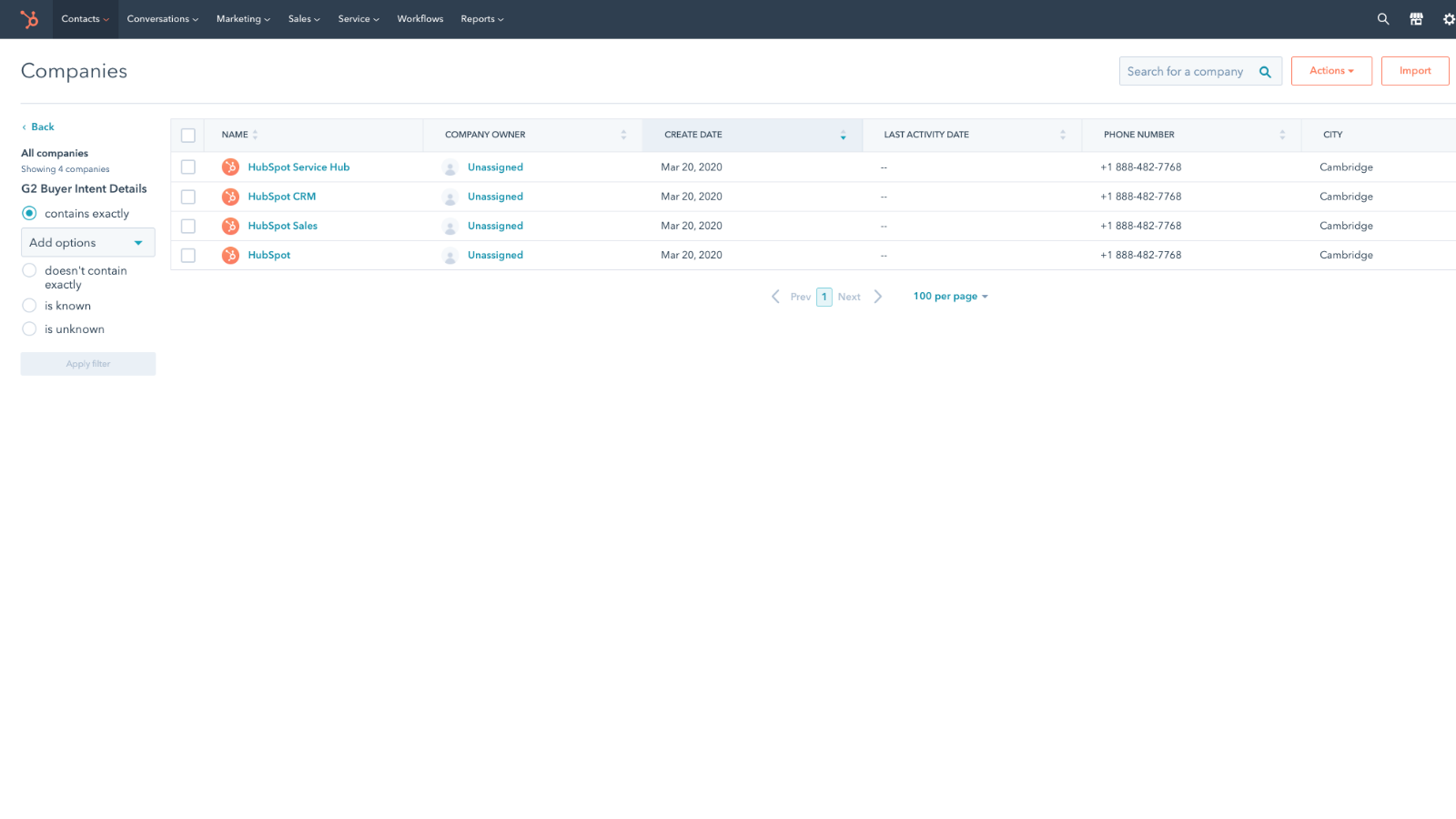Expand the Marketing navigation menu
The height and width of the screenshot is (819, 1456).
point(243,19)
